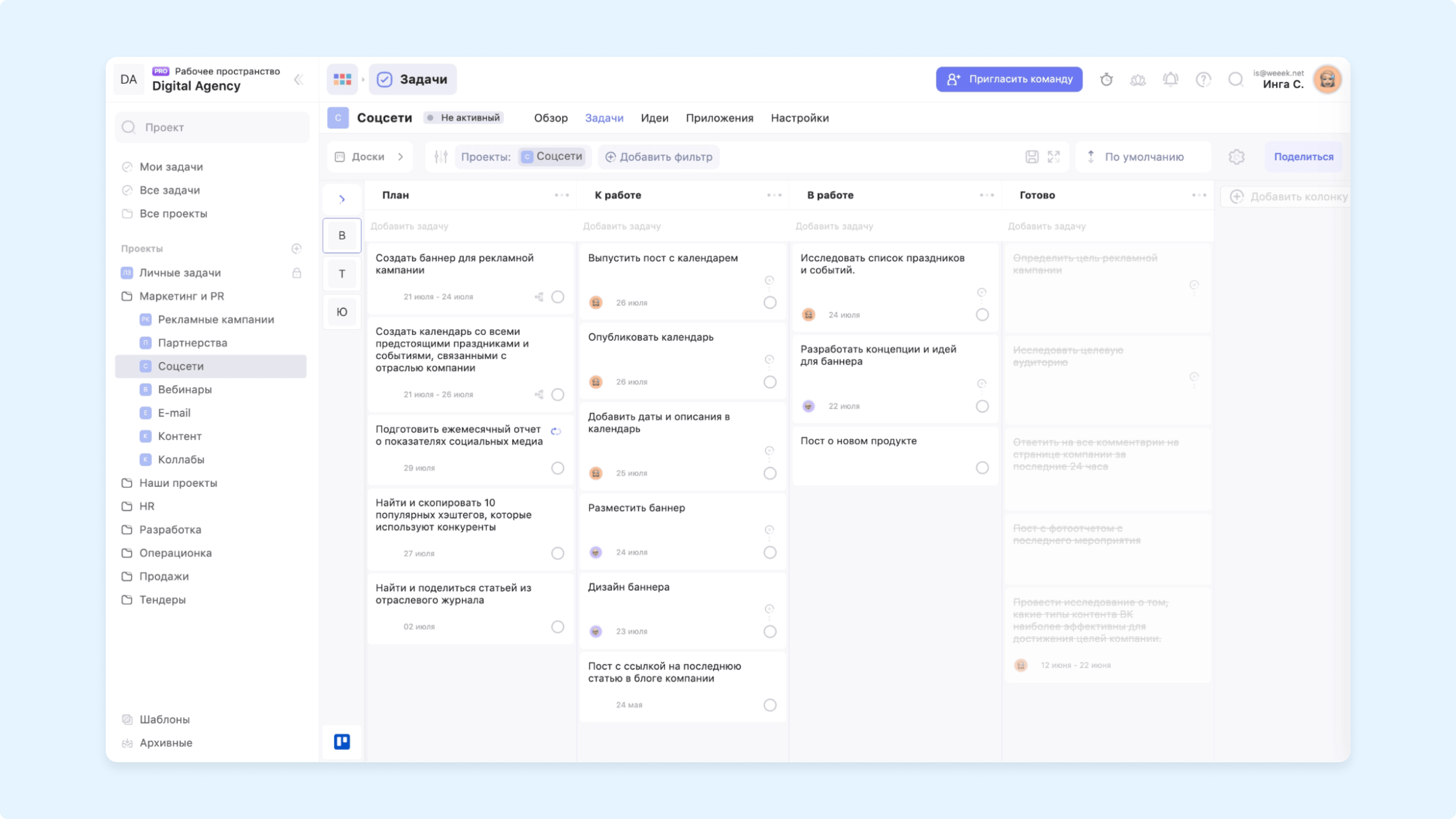Click recurring icon on Подготовить ежемесячный отчет
This screenshot has height=819, width=1456.
click(556, 432)
